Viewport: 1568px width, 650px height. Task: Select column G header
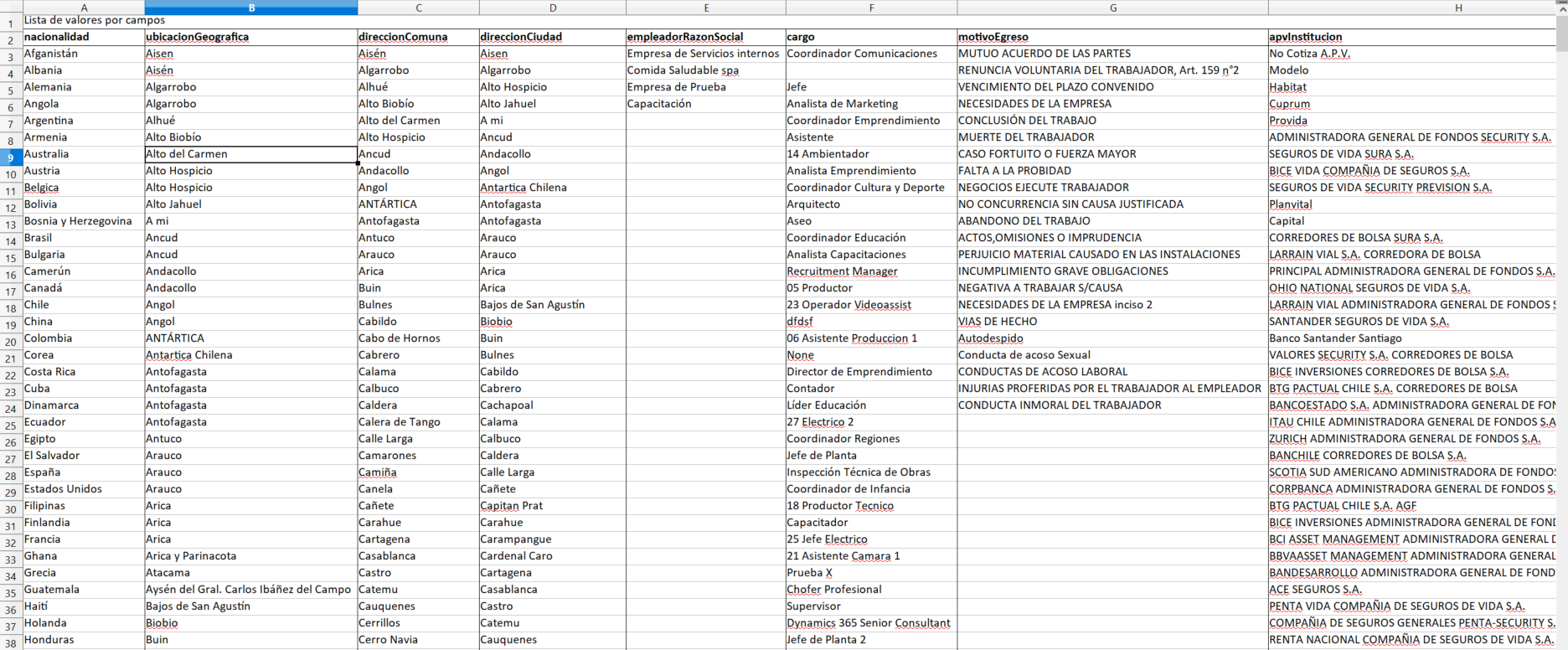tap(1112, 8)
